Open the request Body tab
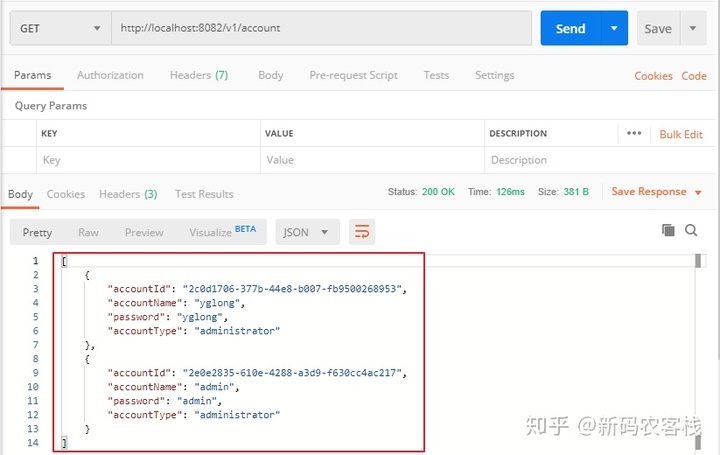The width and height of the screenshot is (720, 455). point(270,75)
